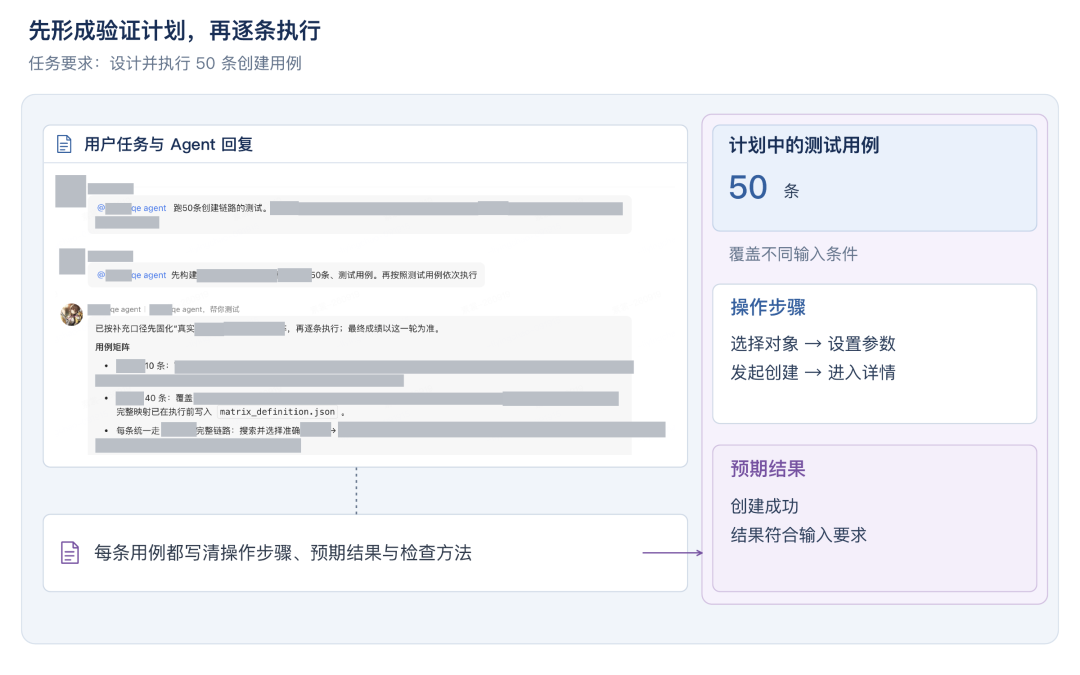The width and height of the screenshot is (1080, 675).
Task: Click the document icon beside 用户任务与 Agent 回复
Action: (x=64, y=144)
